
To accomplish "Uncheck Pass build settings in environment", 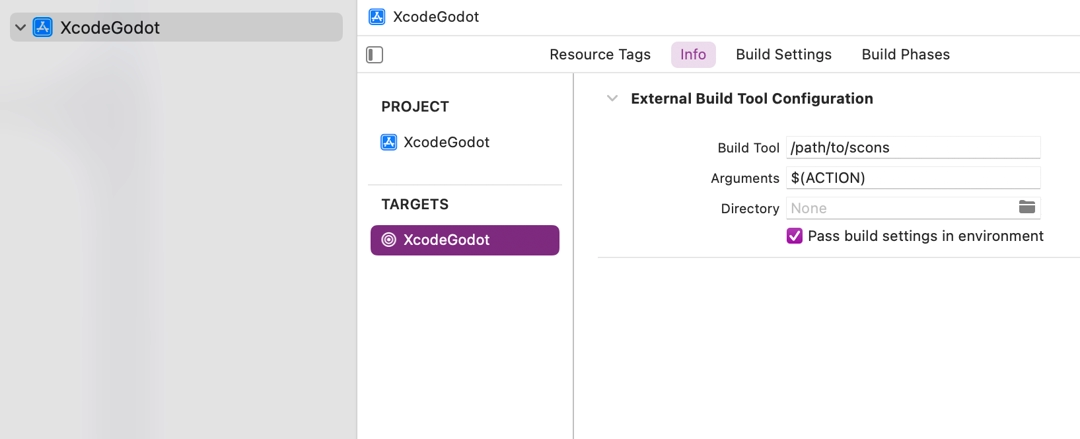I will (x=795, y=236).
